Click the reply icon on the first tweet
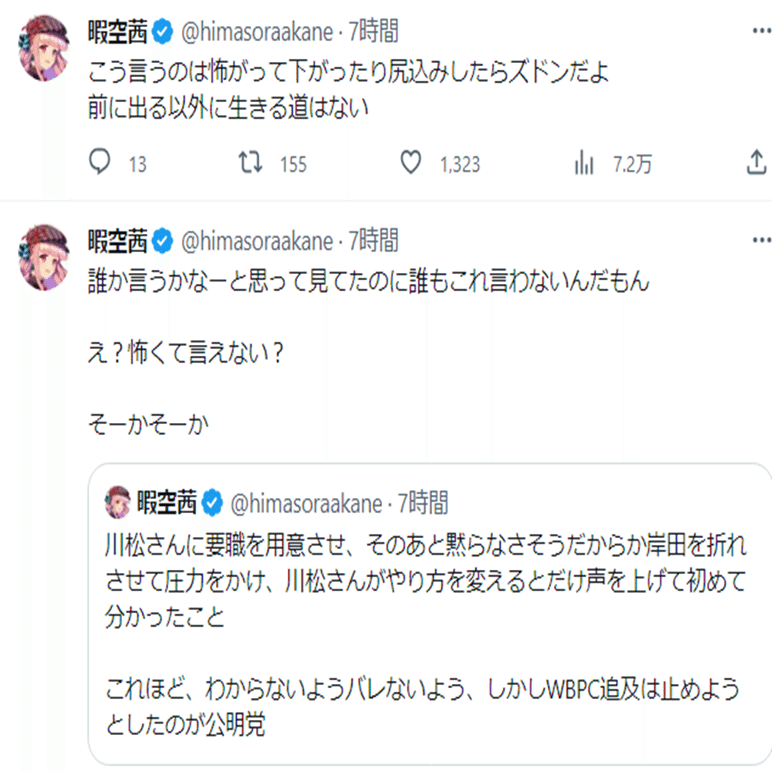The image size is (772, 772). click(x=100, y=164)
